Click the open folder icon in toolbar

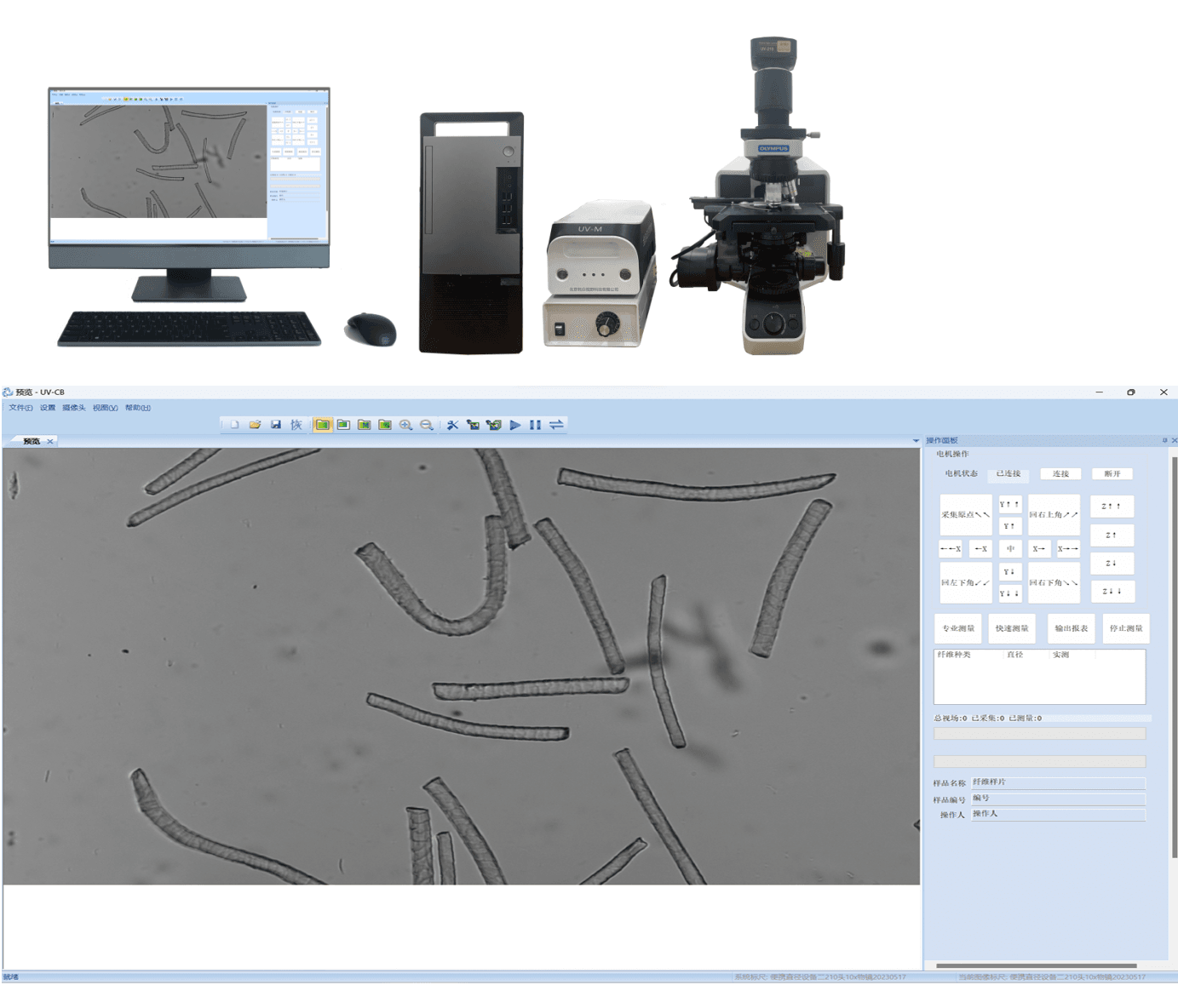pos(255,425)
